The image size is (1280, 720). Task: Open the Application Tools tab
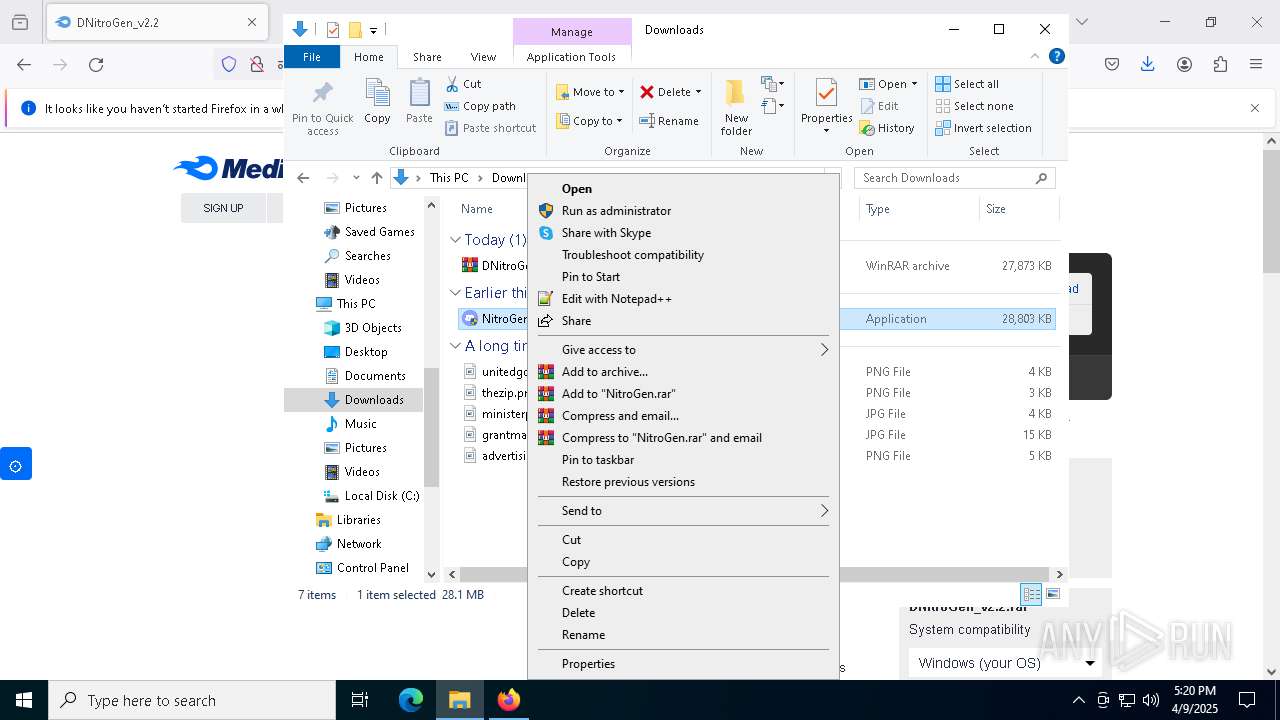coord(571,57)
